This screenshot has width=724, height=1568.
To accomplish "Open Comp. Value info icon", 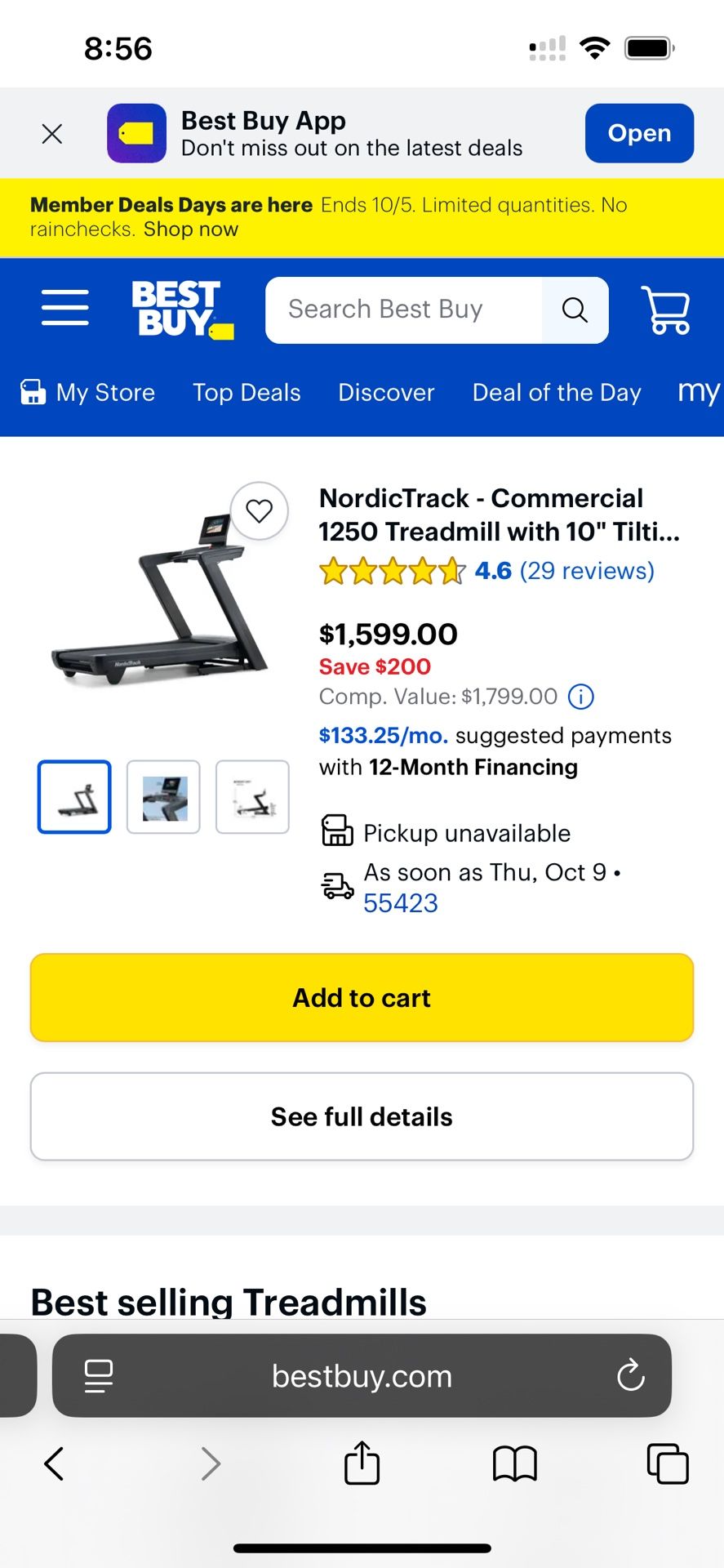I will pos(580,697).
